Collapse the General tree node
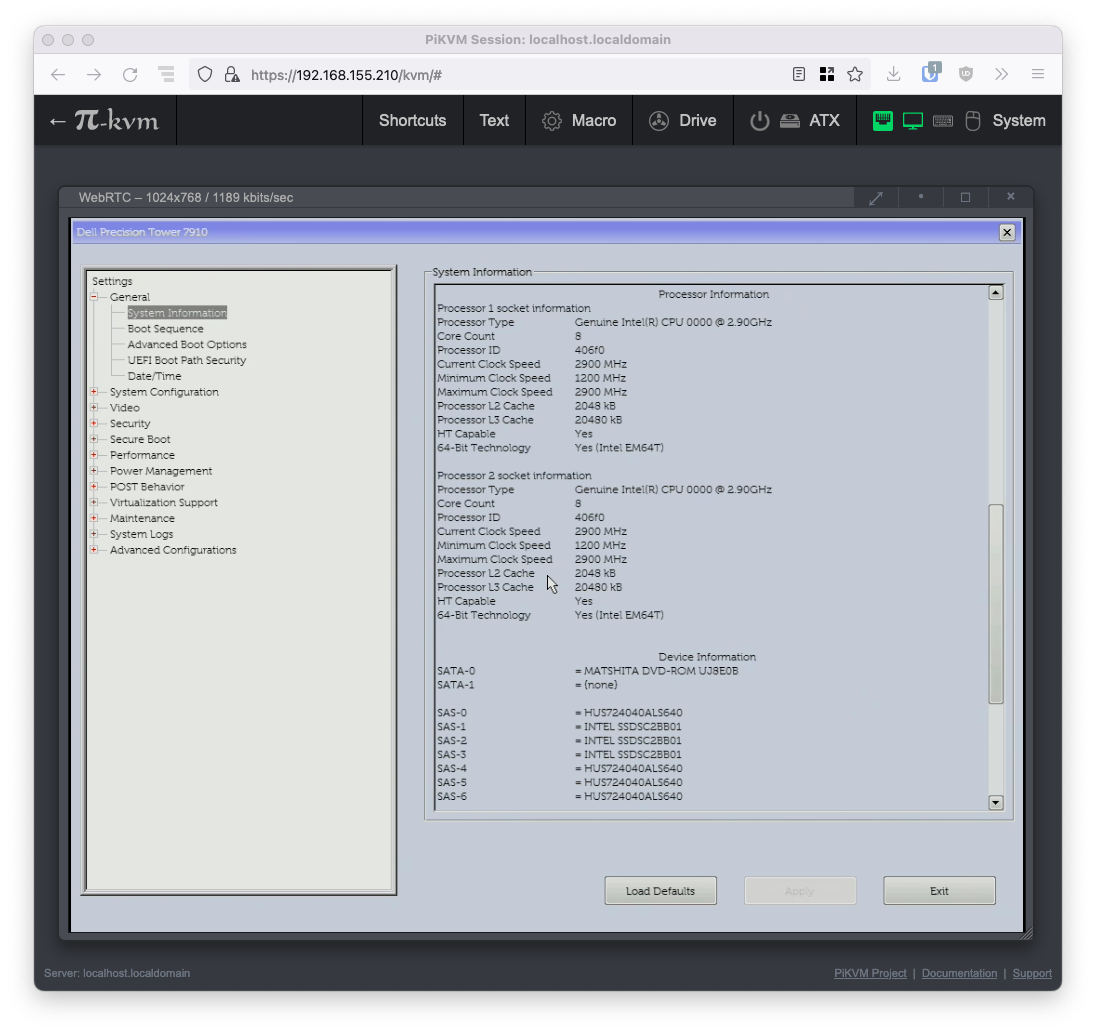The width and height of the screenshot is (1096, 1033). pyautogui.click(x=94, y=297)
